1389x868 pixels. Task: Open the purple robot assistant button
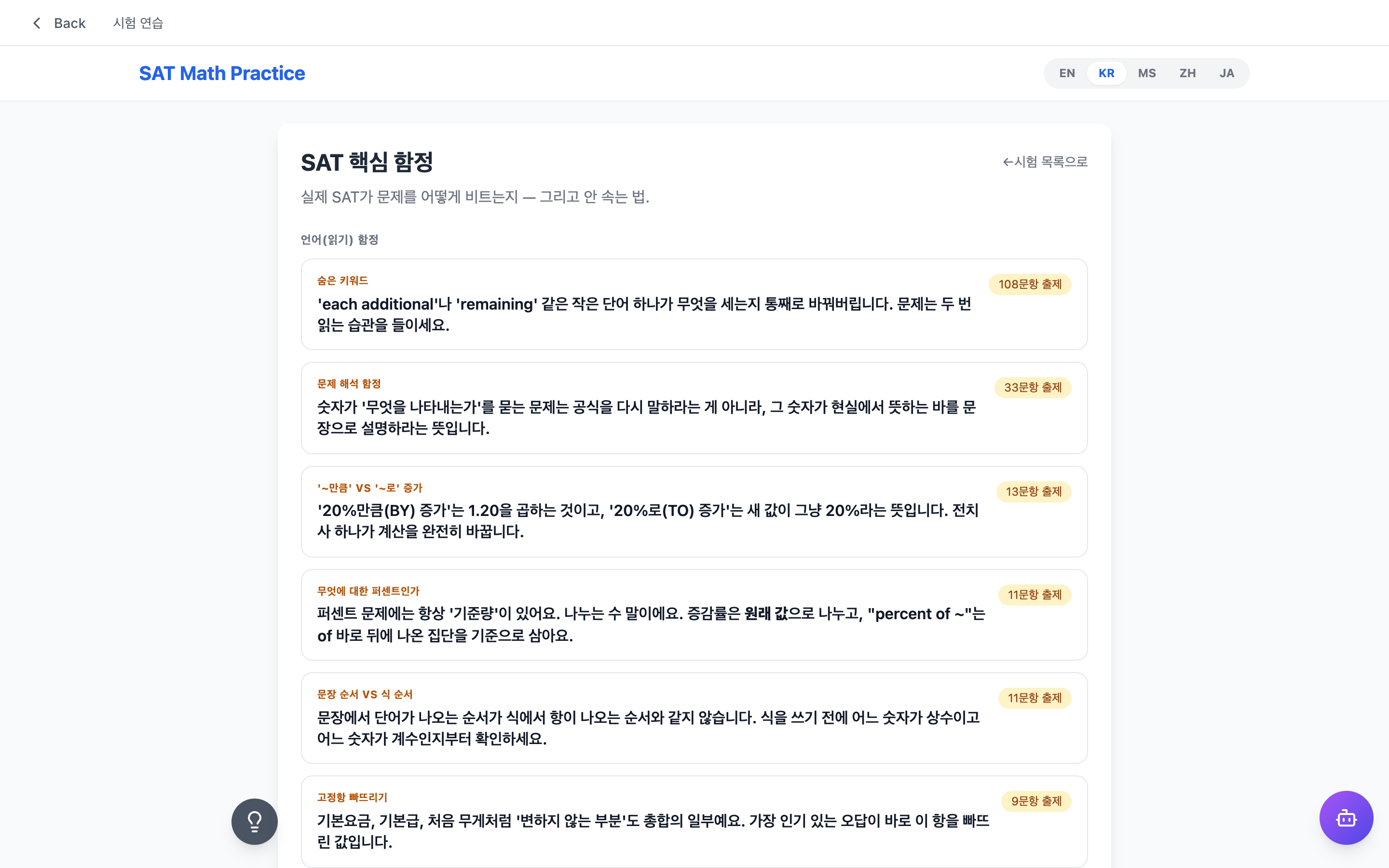[x=1346, y=817]
